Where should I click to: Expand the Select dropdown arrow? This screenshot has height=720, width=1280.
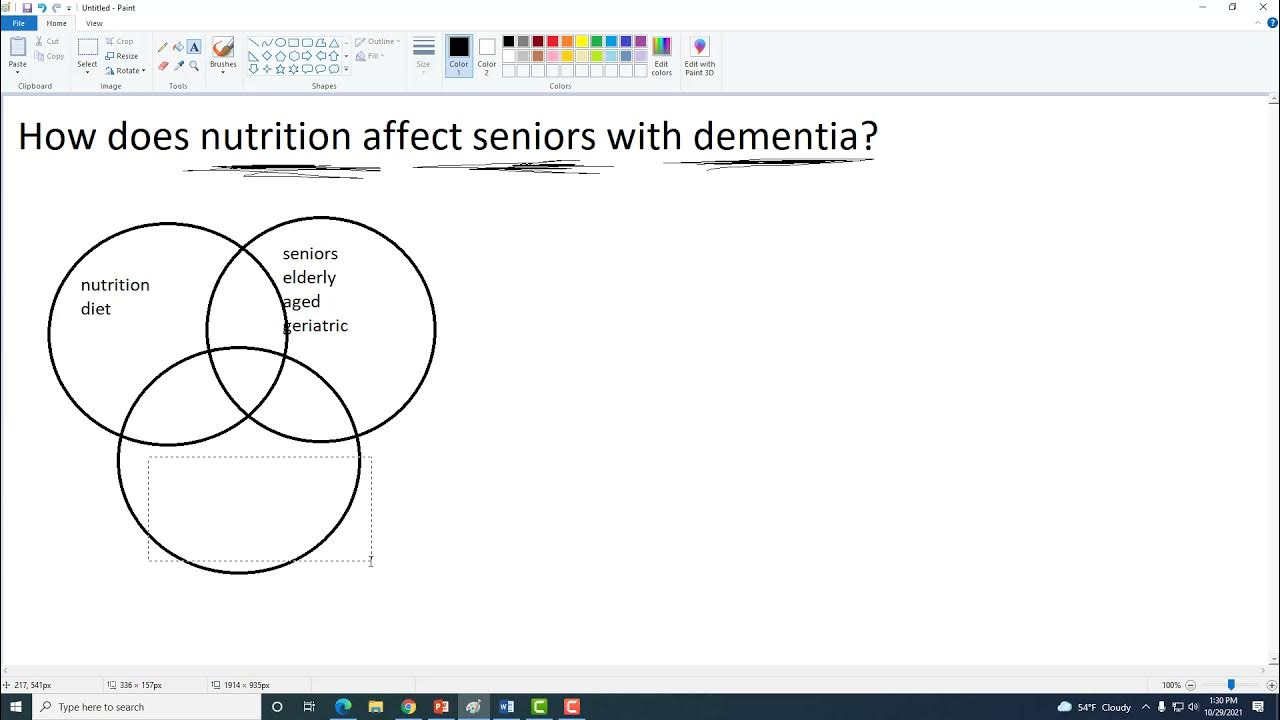point(88,72)
